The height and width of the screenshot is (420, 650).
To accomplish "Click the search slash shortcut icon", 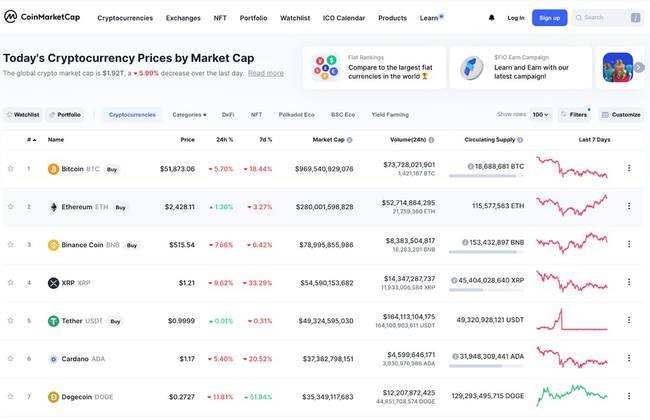I will [635, 18].
